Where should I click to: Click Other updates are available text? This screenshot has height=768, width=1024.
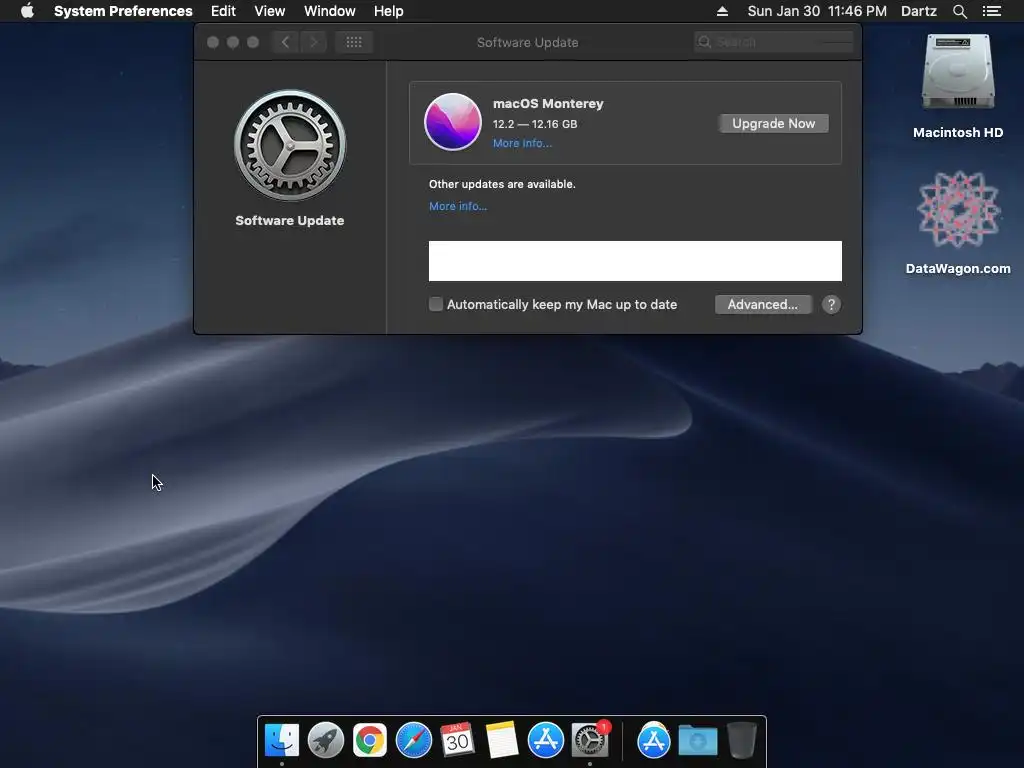pyautogui.click(x=502, y=184)
